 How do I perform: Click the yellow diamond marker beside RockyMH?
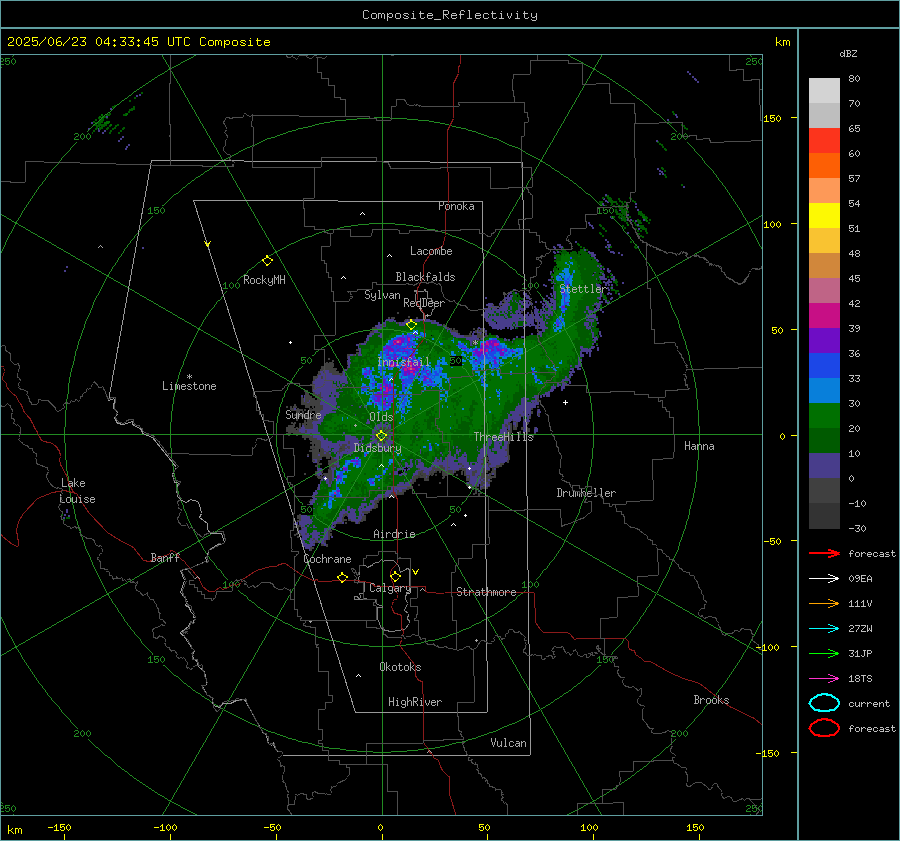pos(267,261)
